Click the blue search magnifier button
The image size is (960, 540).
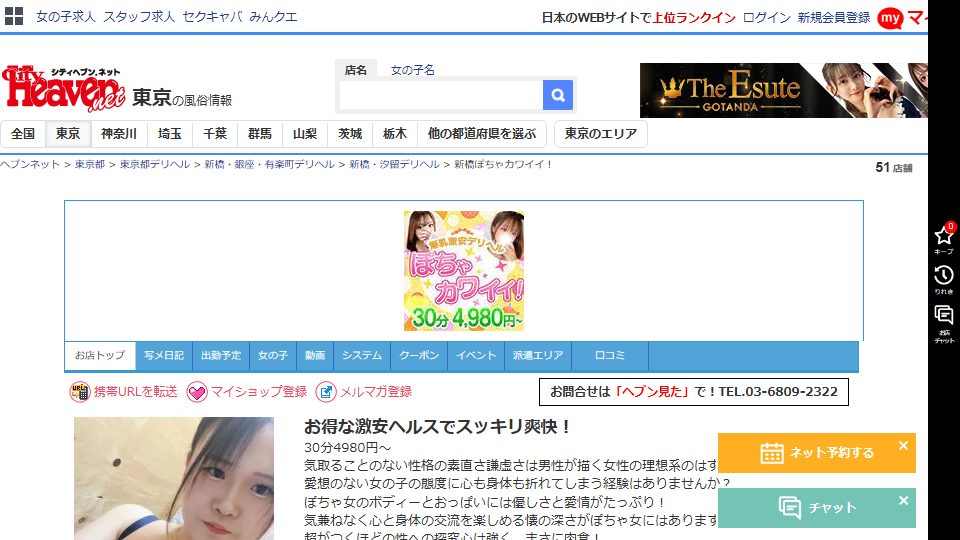(x=558, y=95)
